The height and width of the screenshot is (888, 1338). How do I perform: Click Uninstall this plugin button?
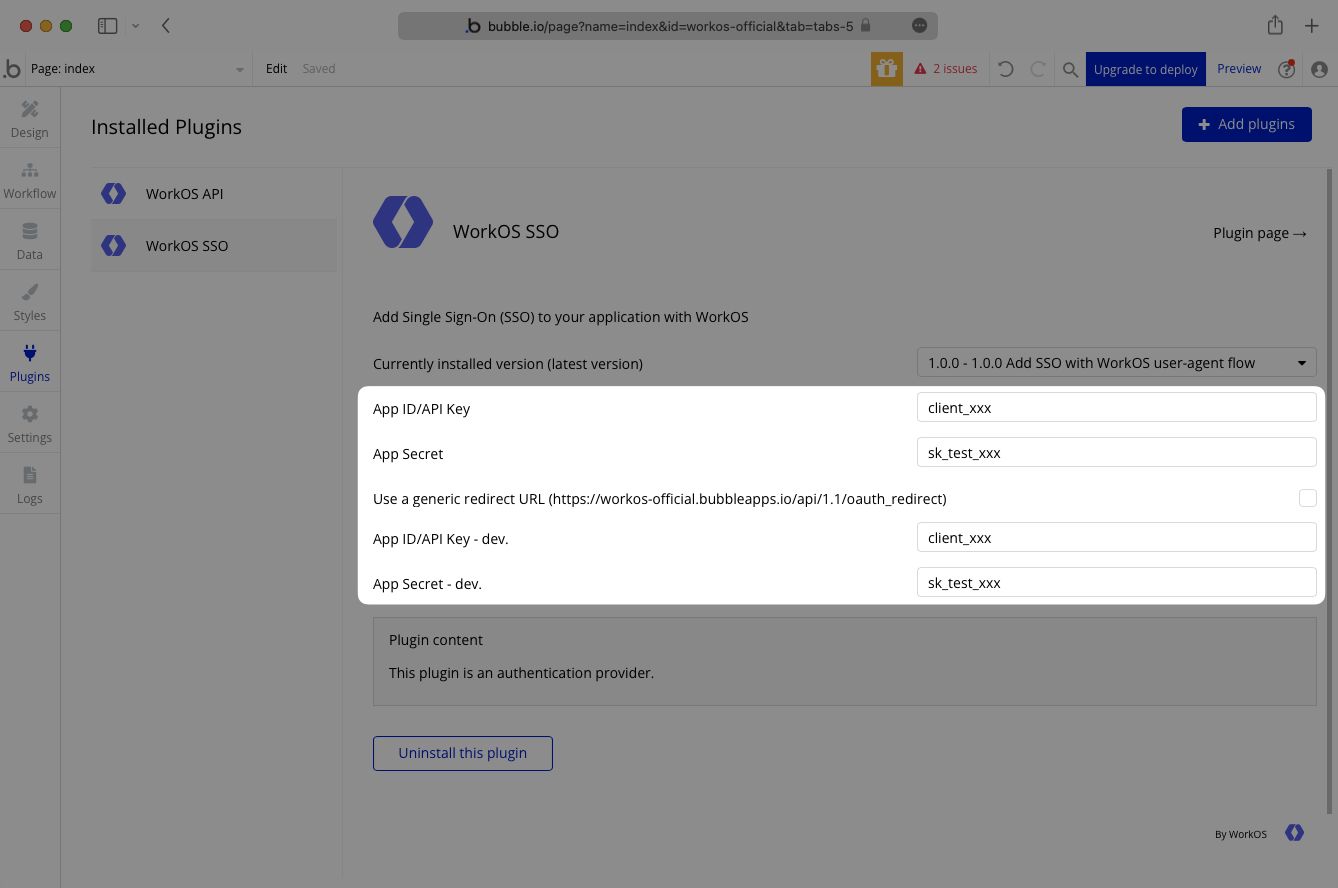462,753
